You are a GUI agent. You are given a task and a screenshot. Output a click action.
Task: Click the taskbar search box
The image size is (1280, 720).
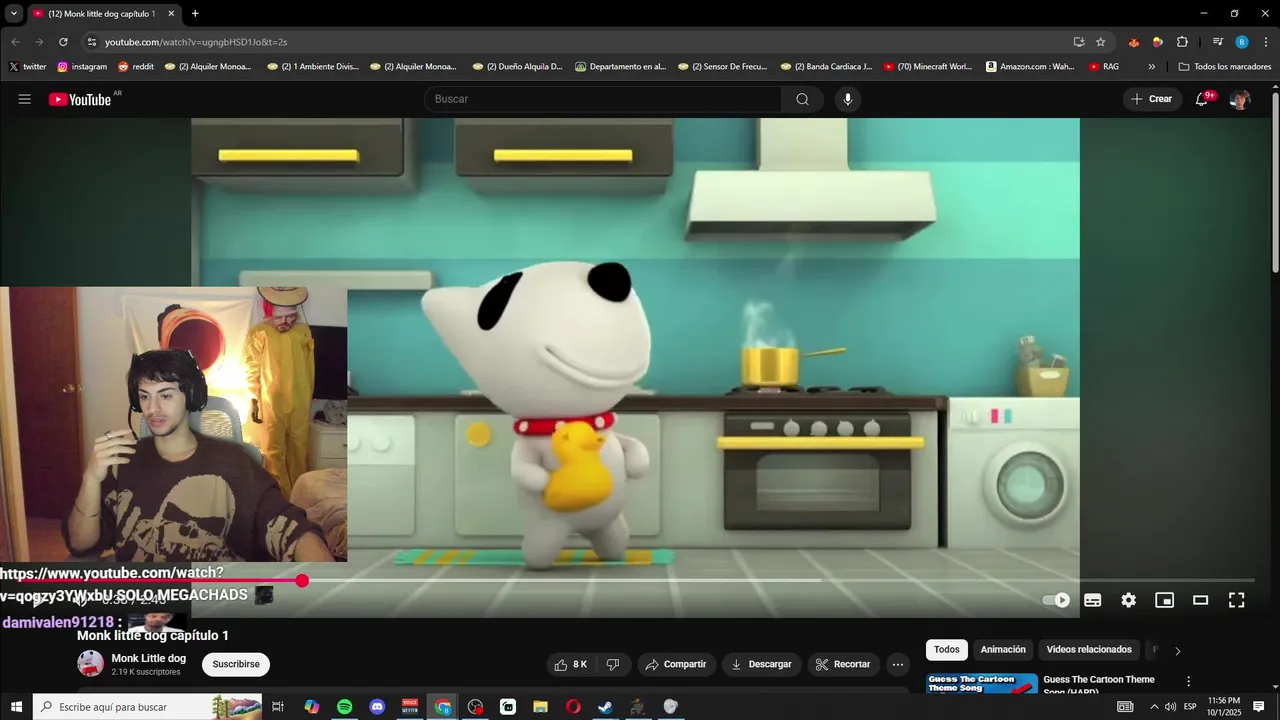pyautogui.click(x=148, y=707)
